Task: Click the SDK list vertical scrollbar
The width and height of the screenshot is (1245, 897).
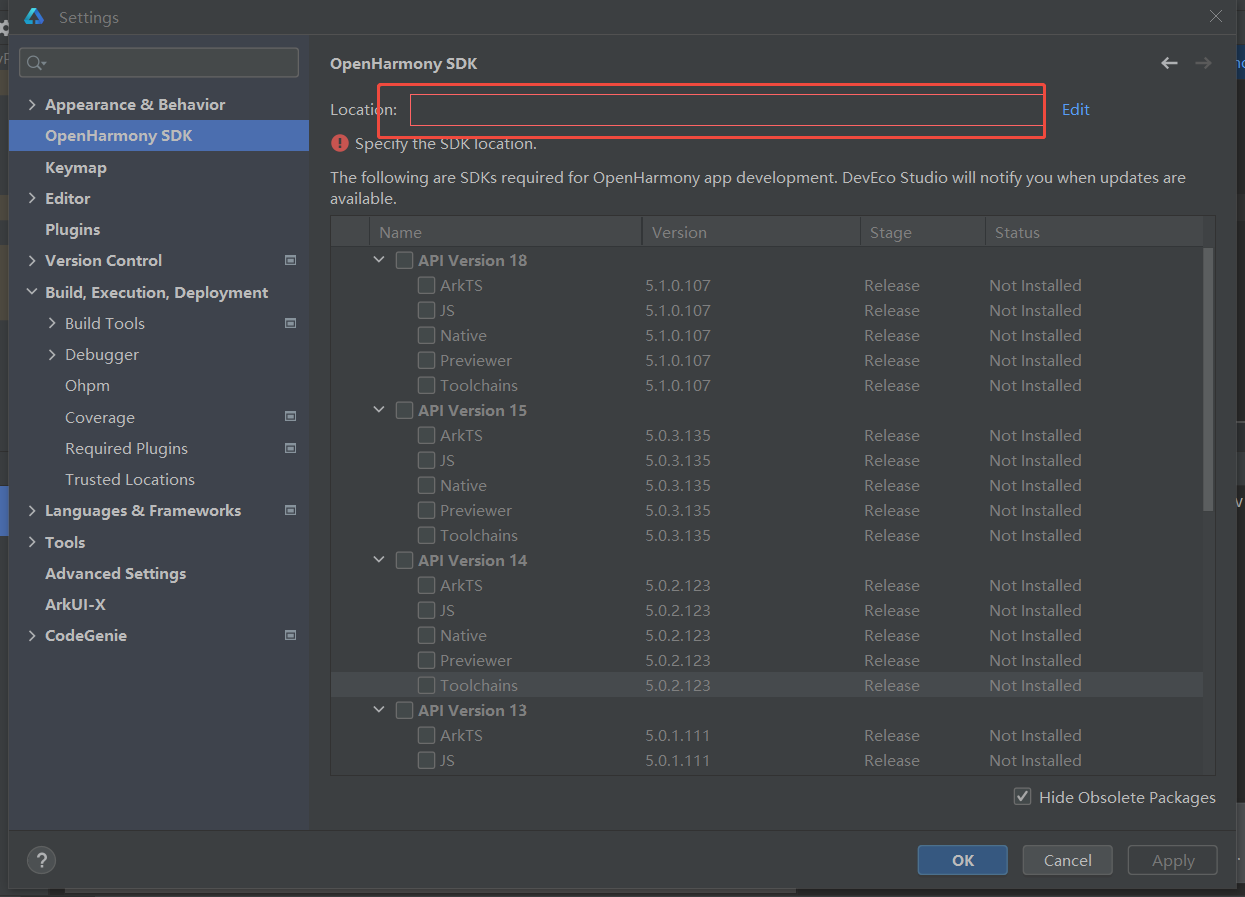Action: 1208,380
